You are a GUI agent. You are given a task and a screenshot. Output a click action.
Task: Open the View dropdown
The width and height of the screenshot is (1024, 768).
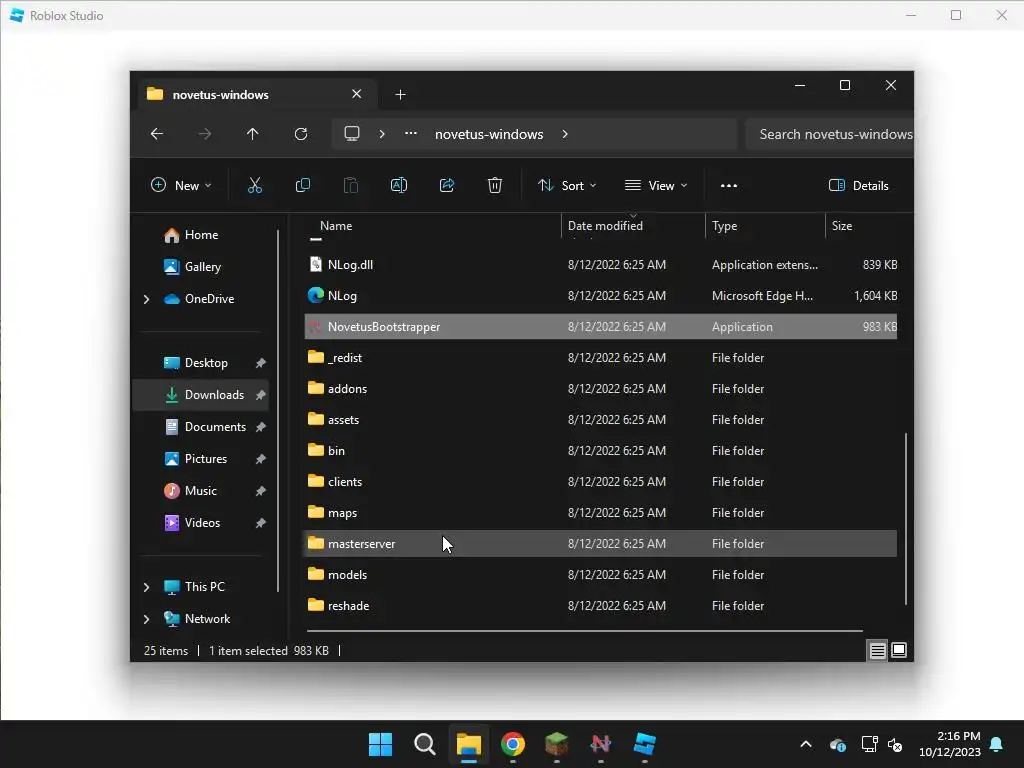point(656,185)
